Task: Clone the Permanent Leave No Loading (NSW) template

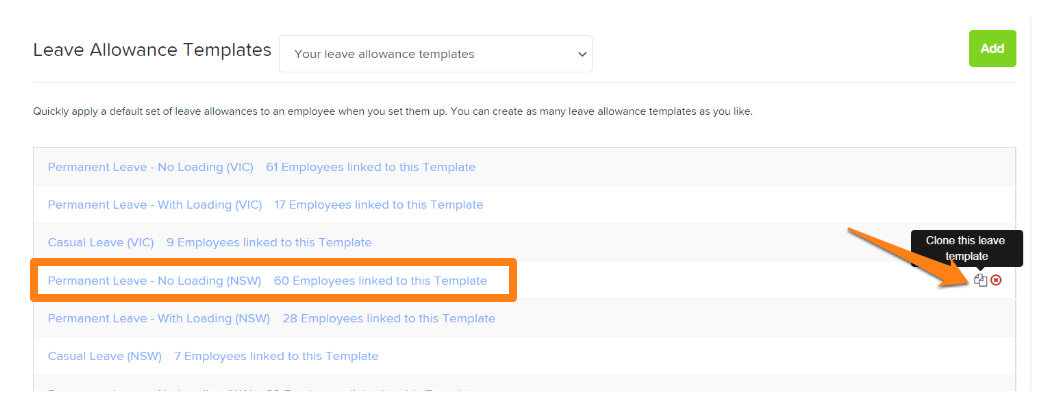Action: coord(980,280)
